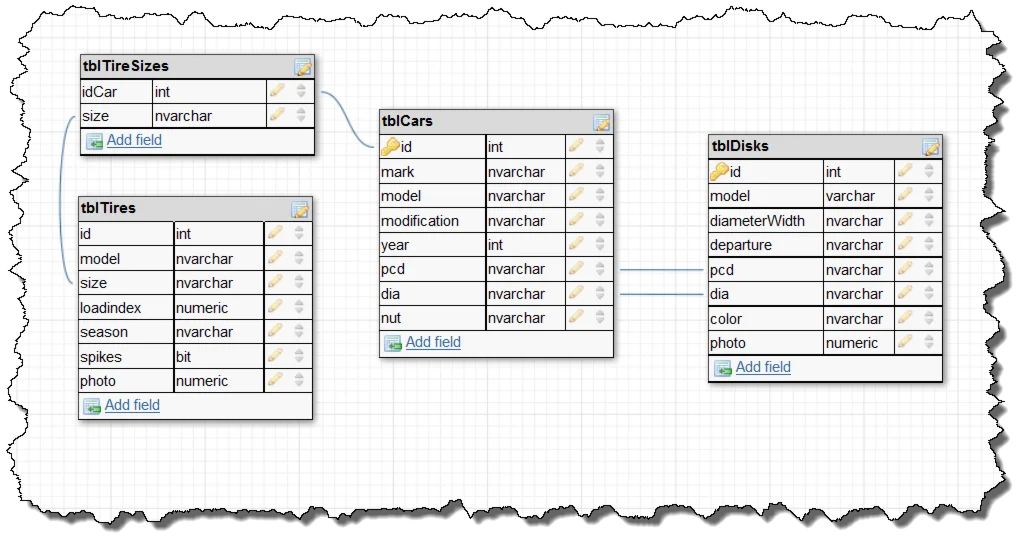Add a field to tblCars

[433, 342]
